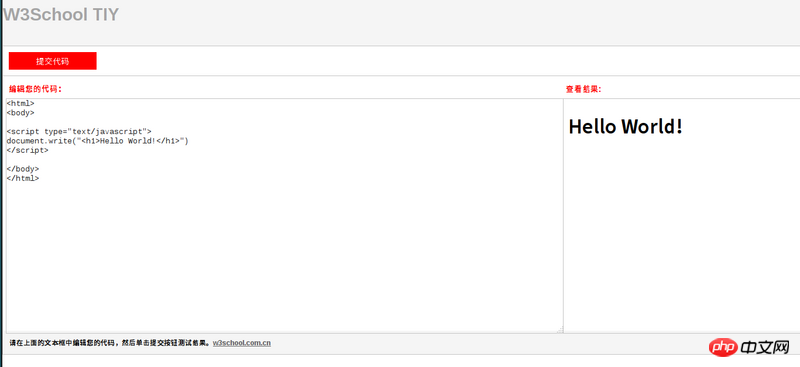Image resolution: width=800 pixels, height=367 pixels.
Task: Click the Hello World! heading in the result pane
Action: [626, 126]
